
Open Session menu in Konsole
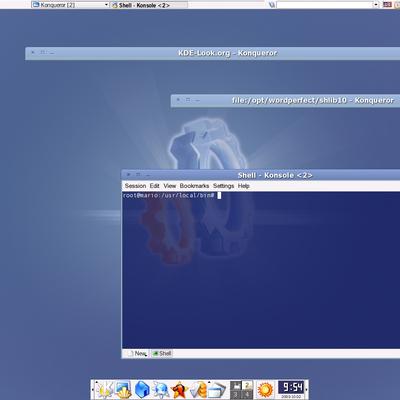click(x=135, y=186)
